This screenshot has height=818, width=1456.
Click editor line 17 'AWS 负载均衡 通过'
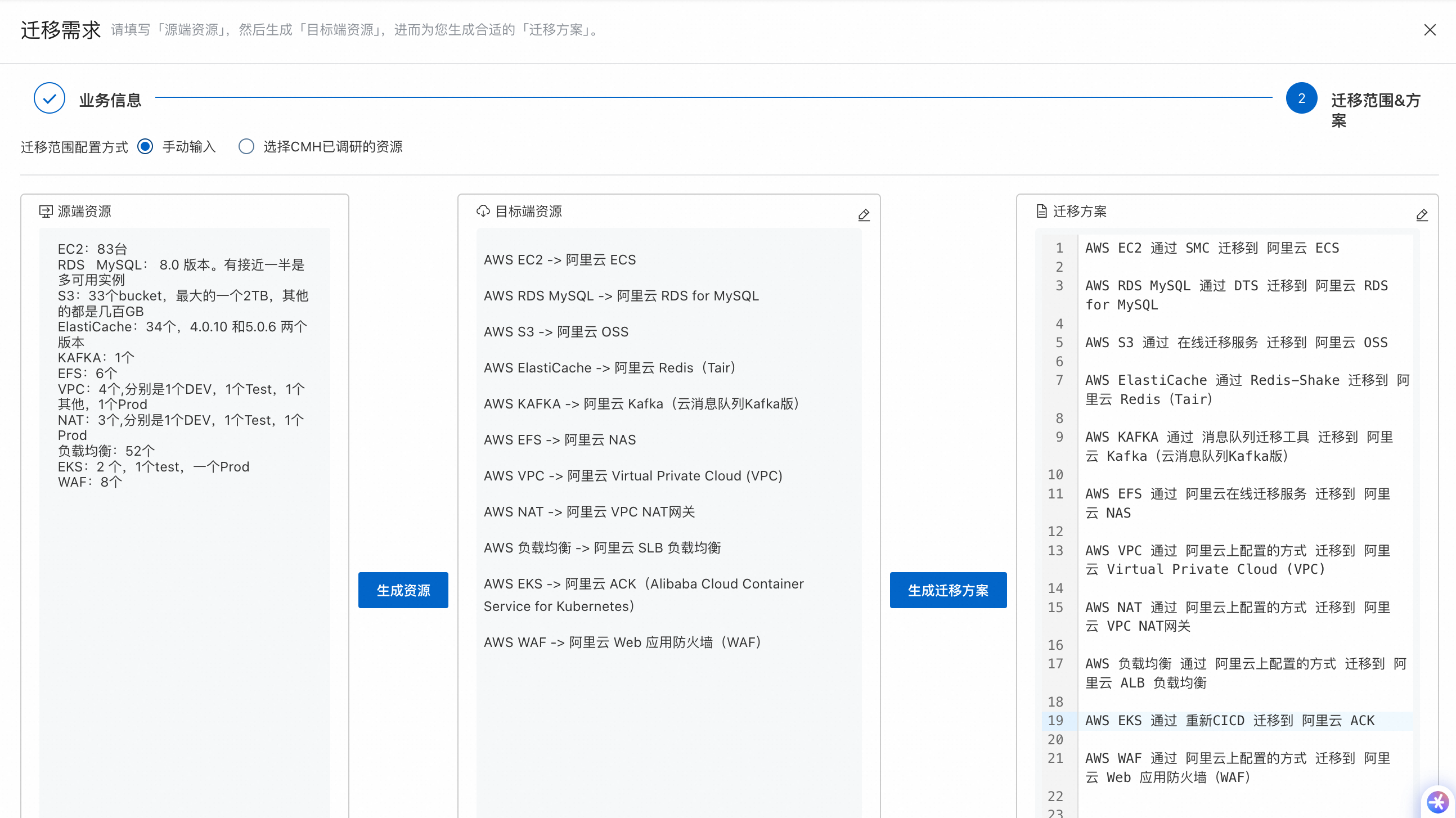[x=1245, y=673]
